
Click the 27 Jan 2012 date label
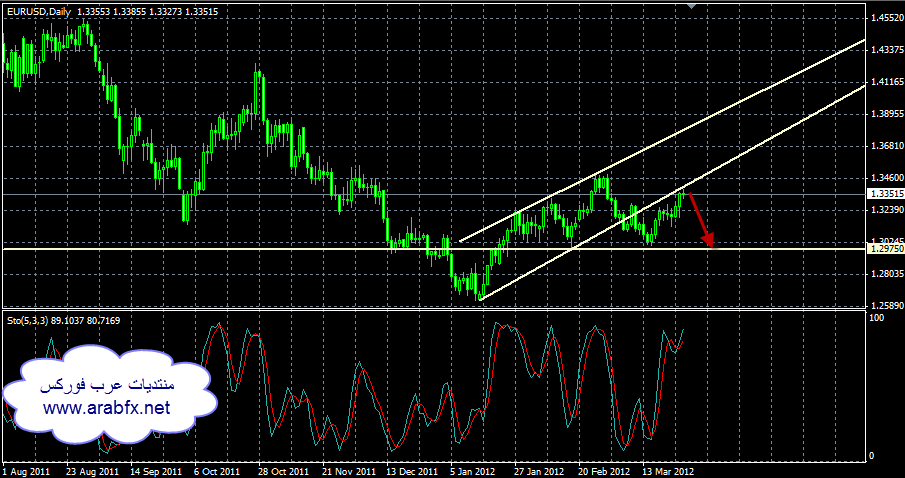pos(537,470)
